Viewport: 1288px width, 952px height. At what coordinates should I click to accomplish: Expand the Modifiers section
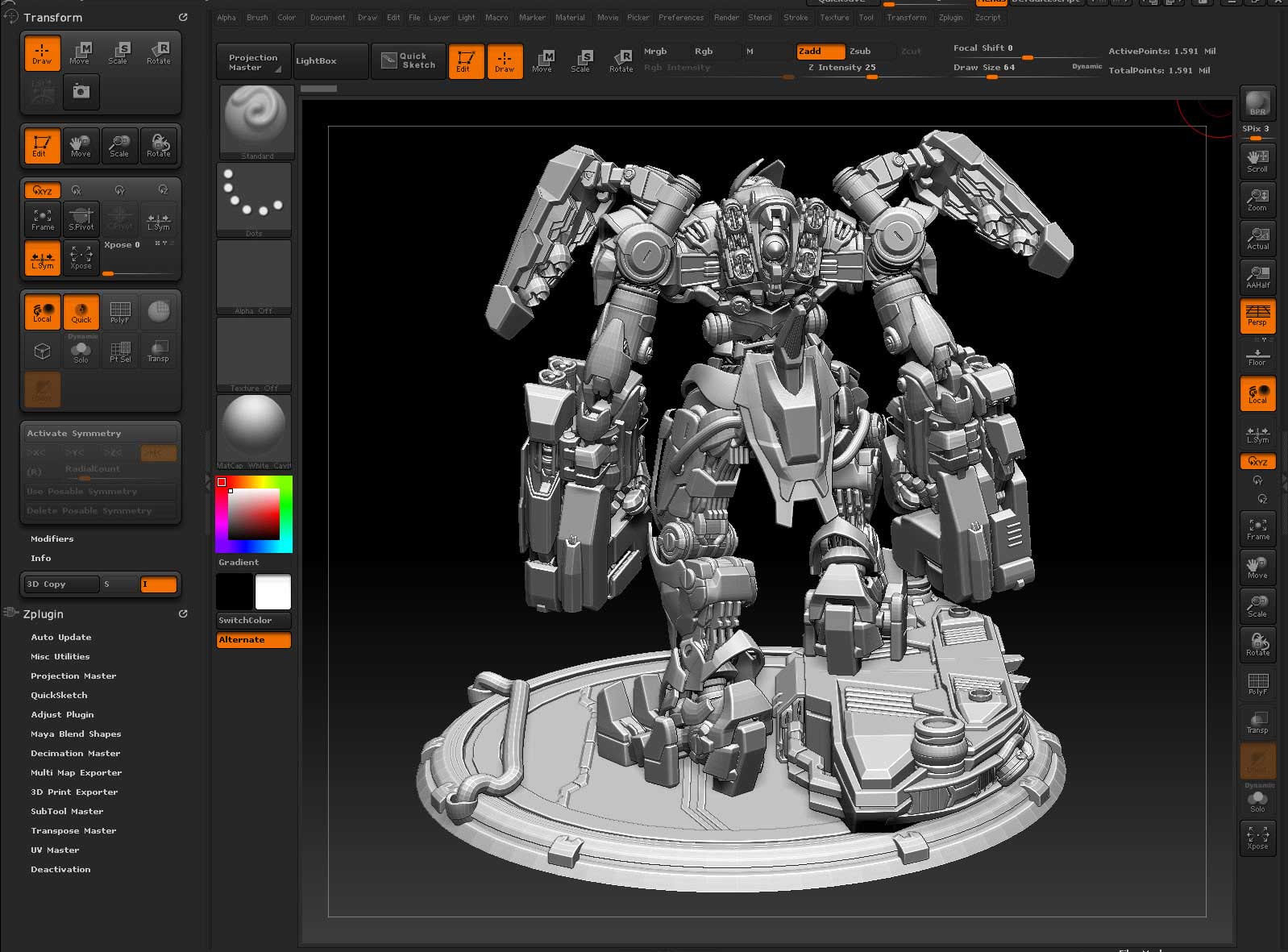pyautogui.click(x=52, y=538)
